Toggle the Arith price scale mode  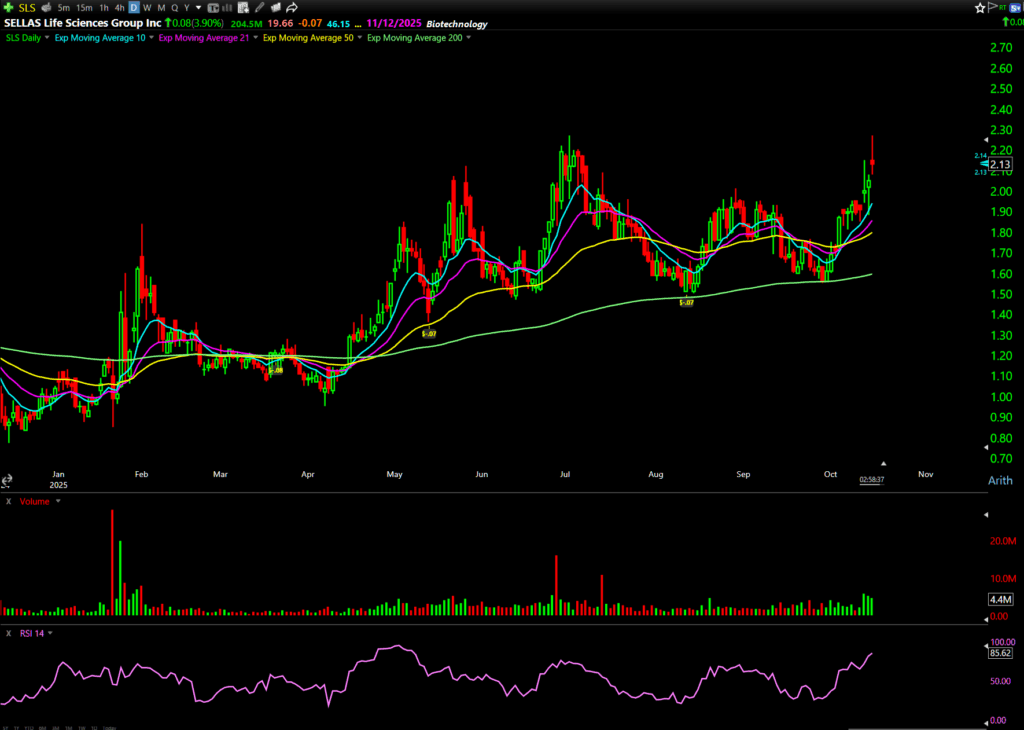[1001, 481]
